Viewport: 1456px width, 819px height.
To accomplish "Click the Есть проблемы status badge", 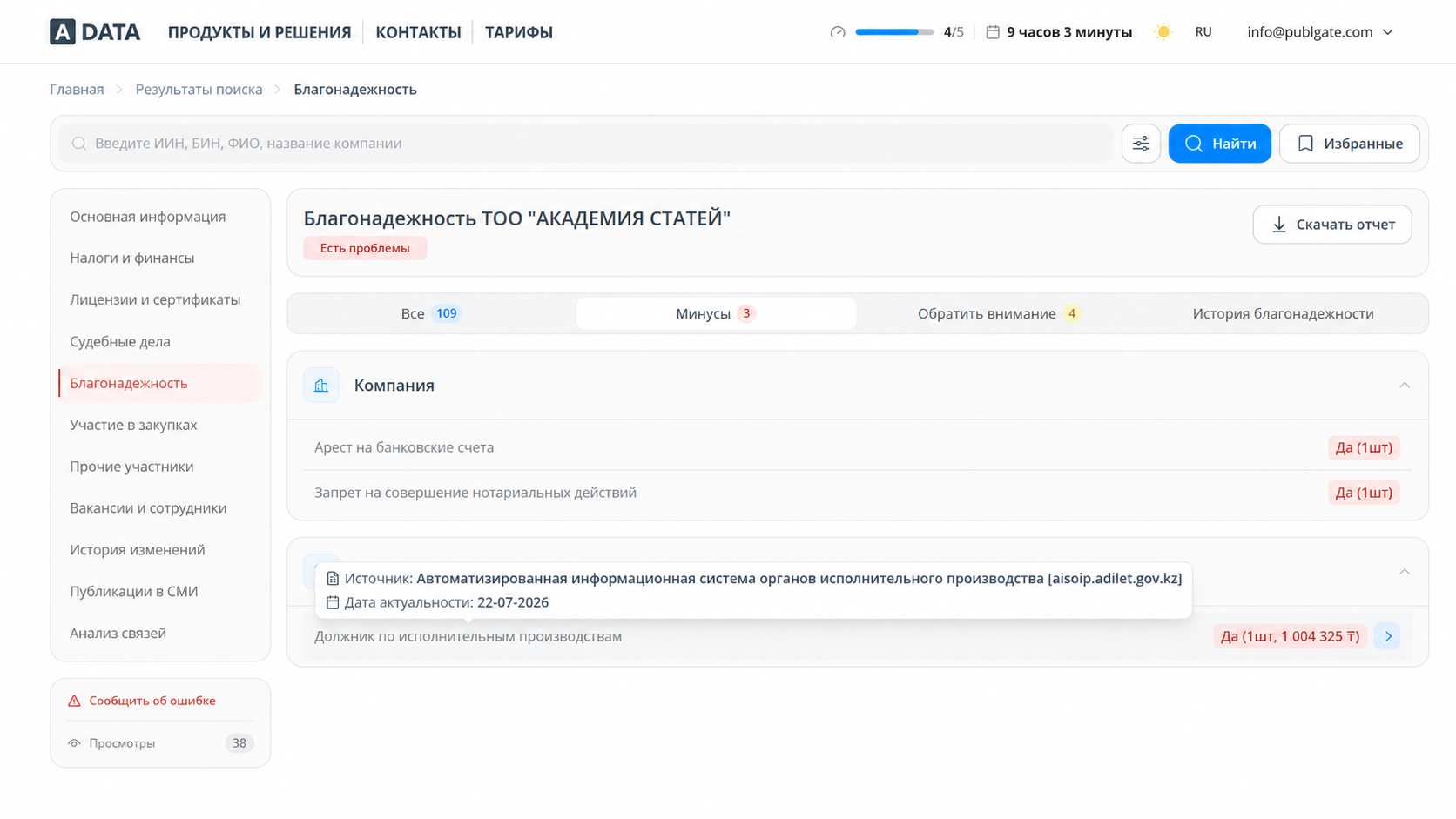I will tap(365, 248).
